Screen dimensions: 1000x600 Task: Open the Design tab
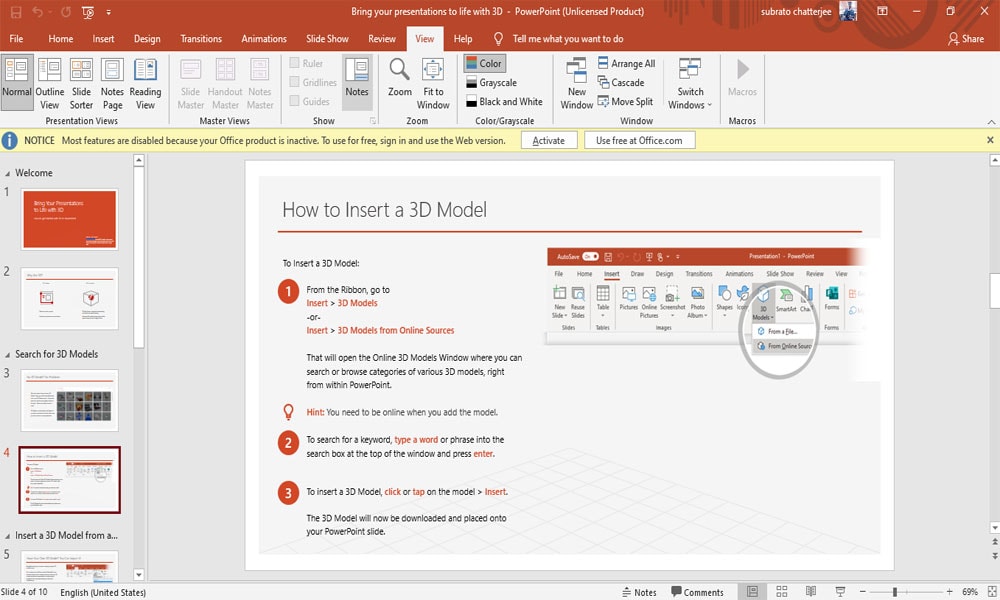tap(147, 39)
